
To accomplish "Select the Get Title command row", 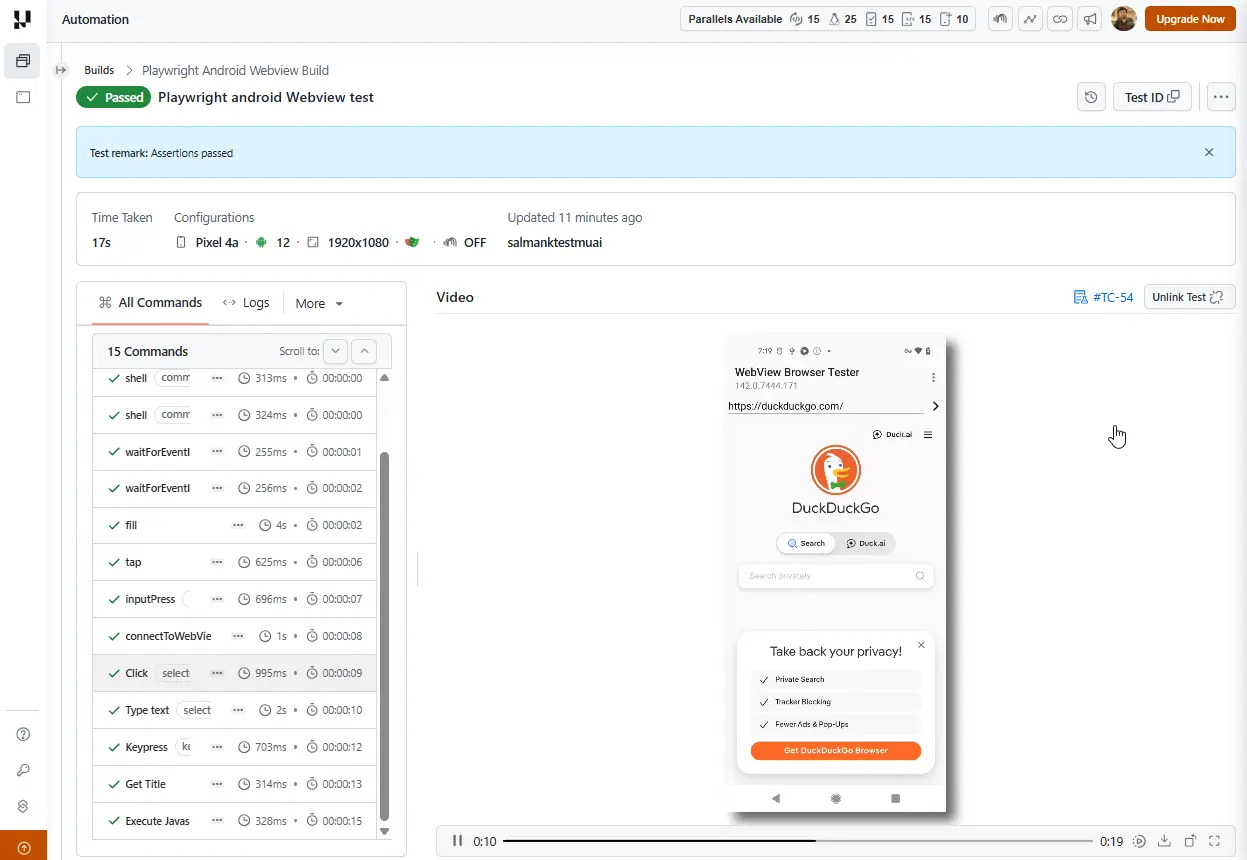I will tap(235, 784).
